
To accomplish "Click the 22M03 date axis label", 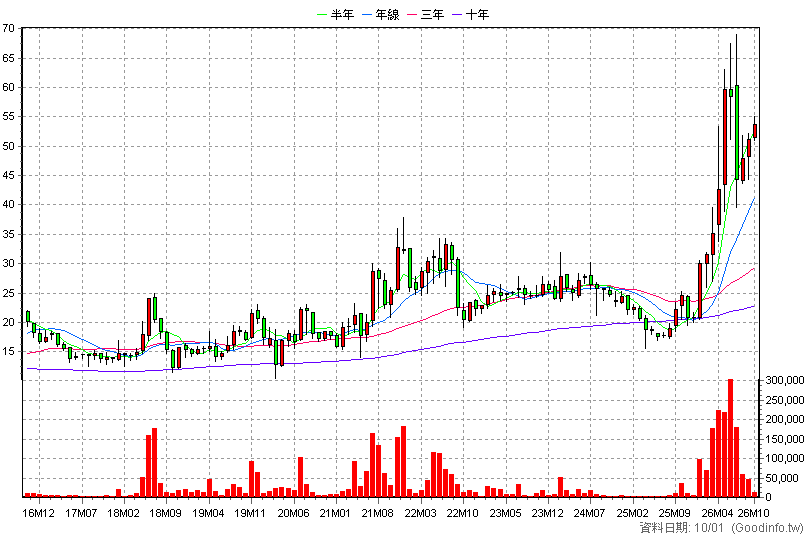I will (x=420, y=513).
